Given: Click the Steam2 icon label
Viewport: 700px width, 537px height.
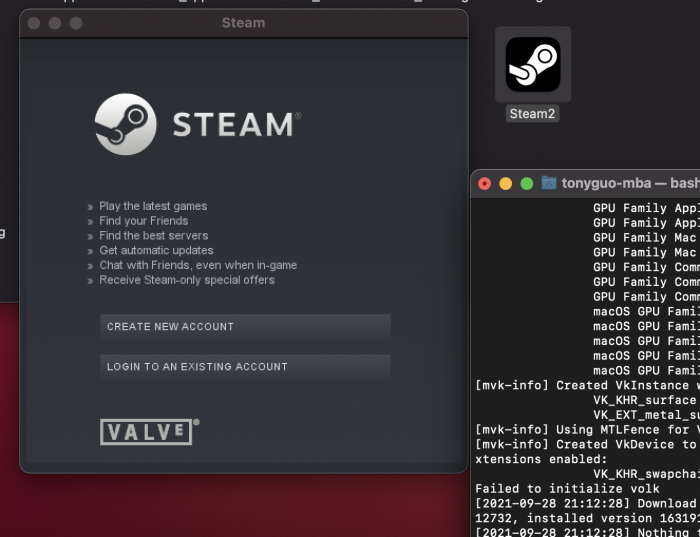Looking at the screenshot, I should [x=532, y=114].
